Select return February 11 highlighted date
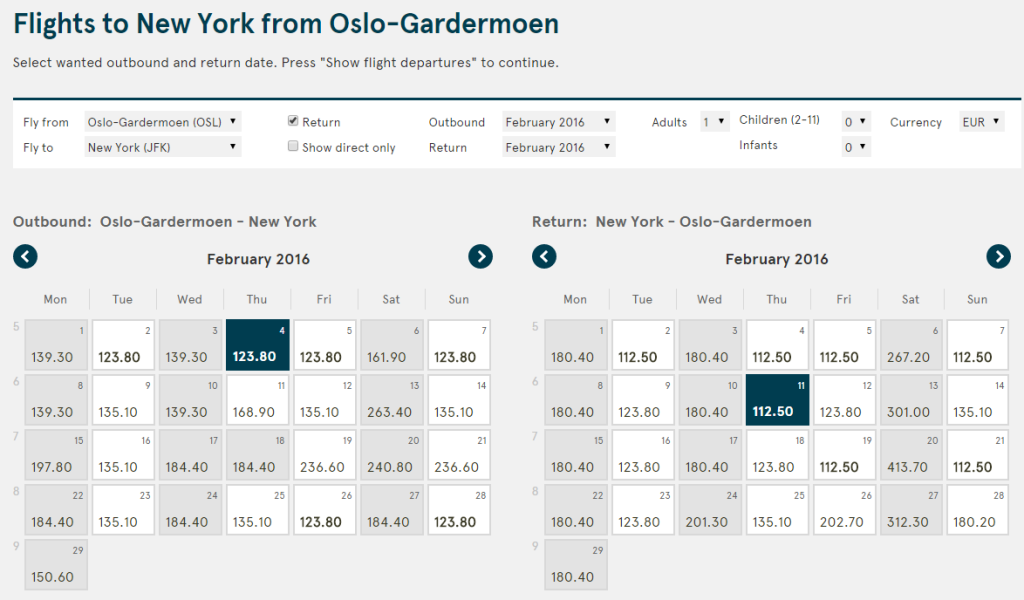Viewport: 1024px width, 600px height. (777, 400)
